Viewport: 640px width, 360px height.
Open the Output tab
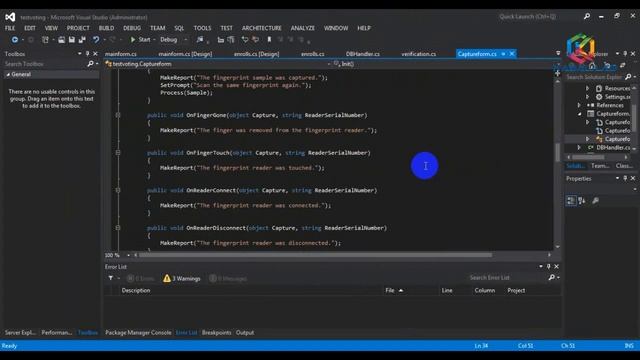coord(245,333)
